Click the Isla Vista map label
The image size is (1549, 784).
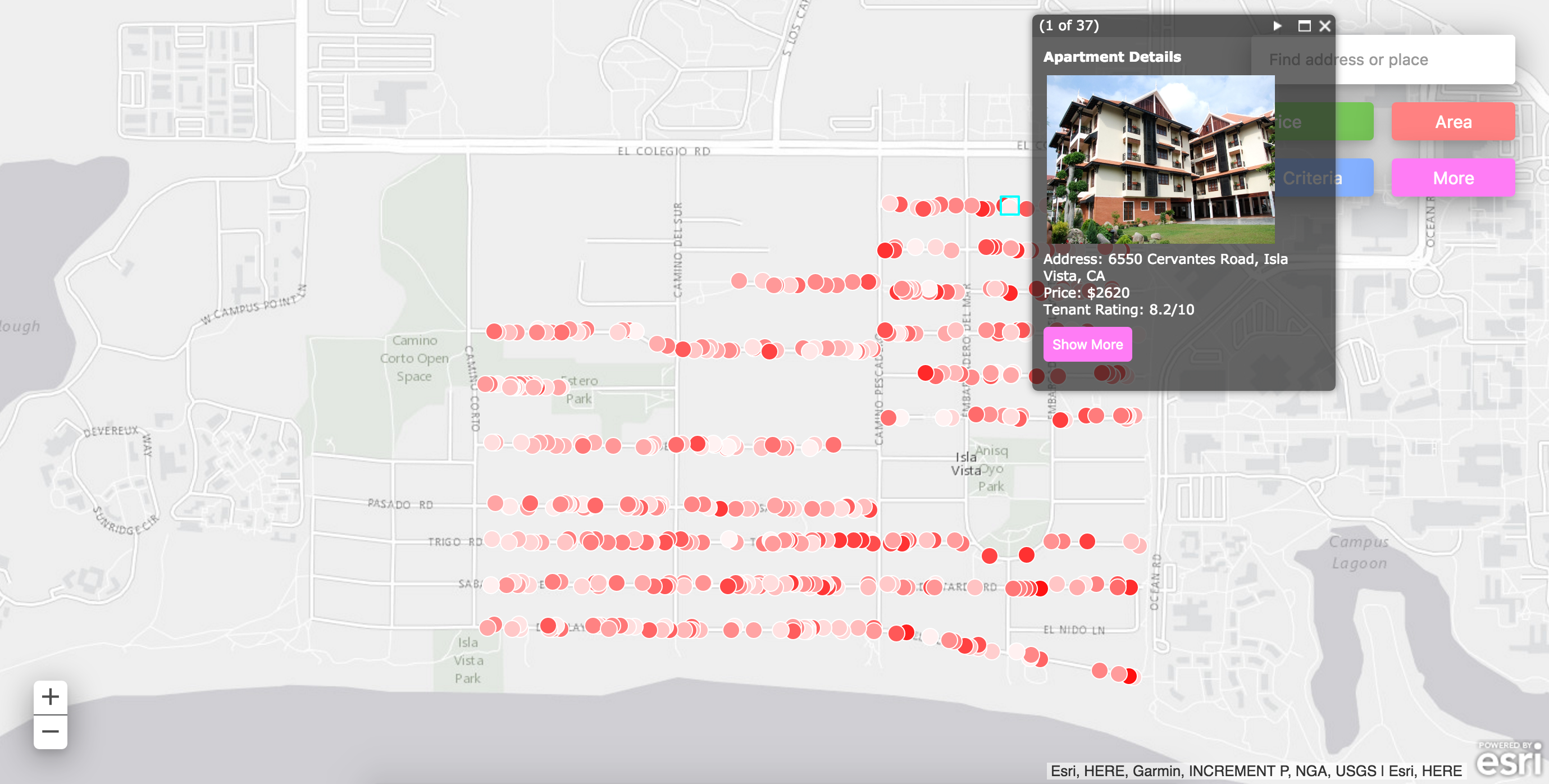pyautogui.click(x=965, y=463)
